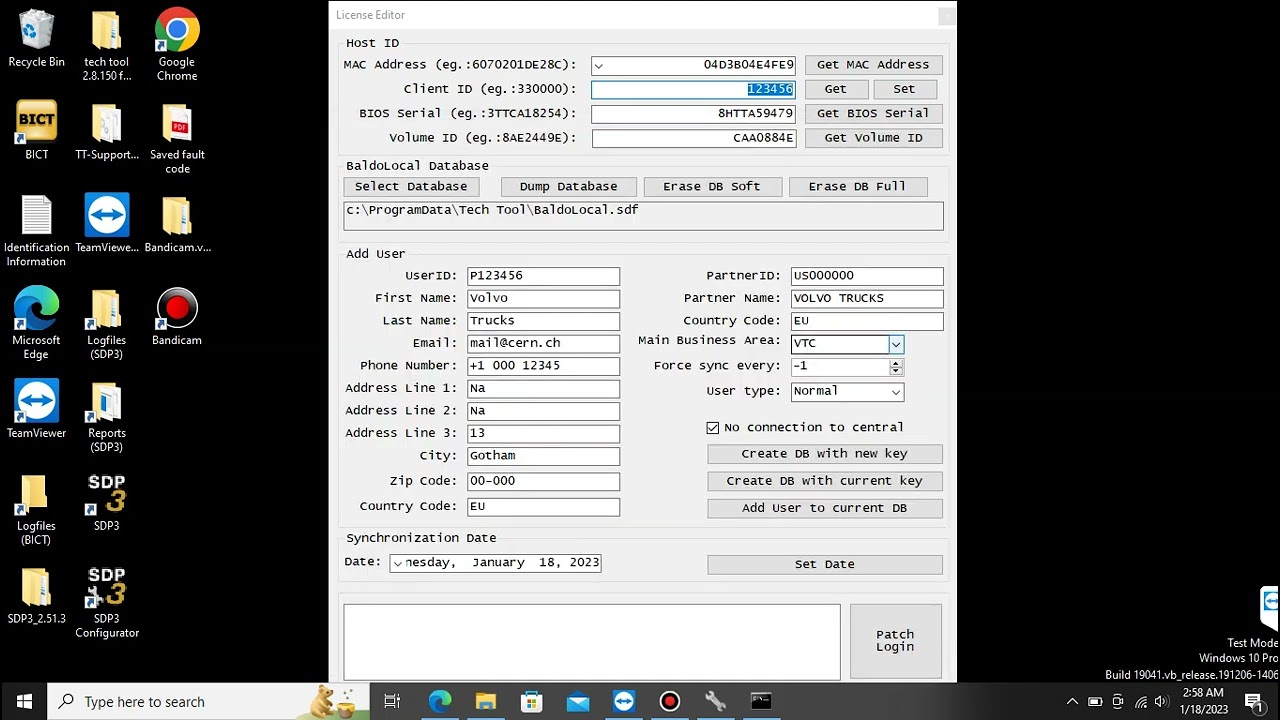1280x720 pixels.
Task: Open Edge browser from the taskbar
Action: tap(440, 701)
